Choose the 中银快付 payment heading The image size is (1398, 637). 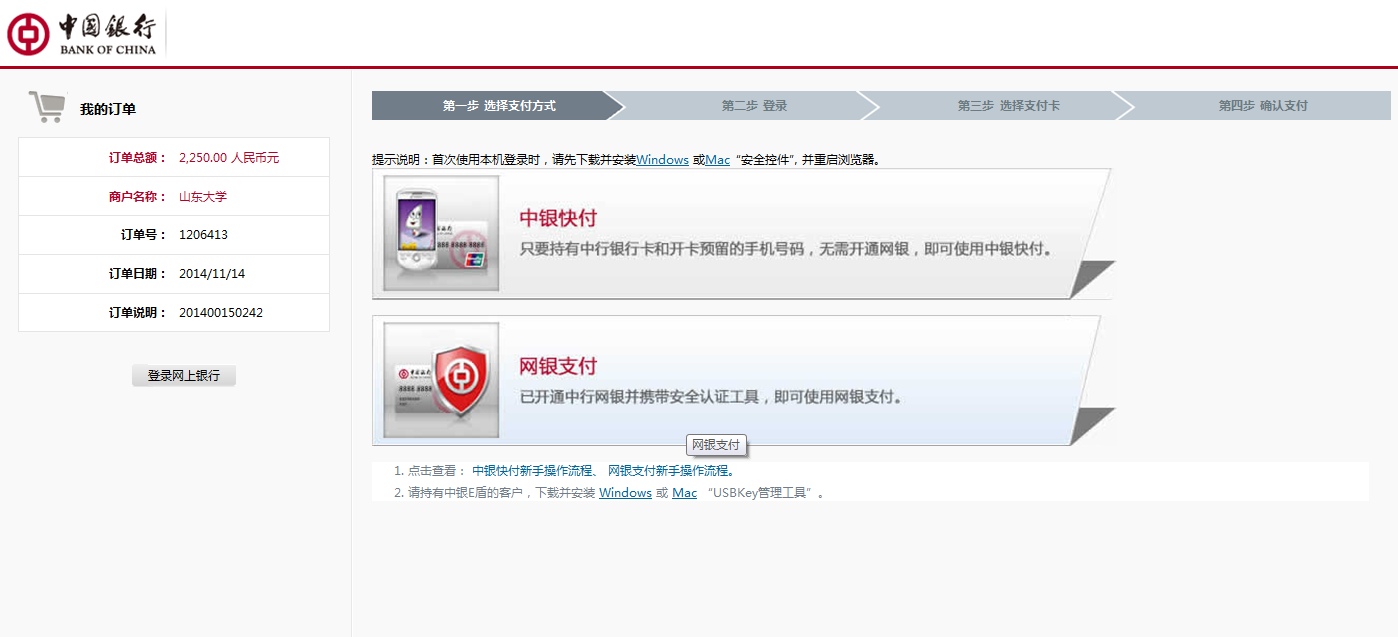[x=558, y=218]
